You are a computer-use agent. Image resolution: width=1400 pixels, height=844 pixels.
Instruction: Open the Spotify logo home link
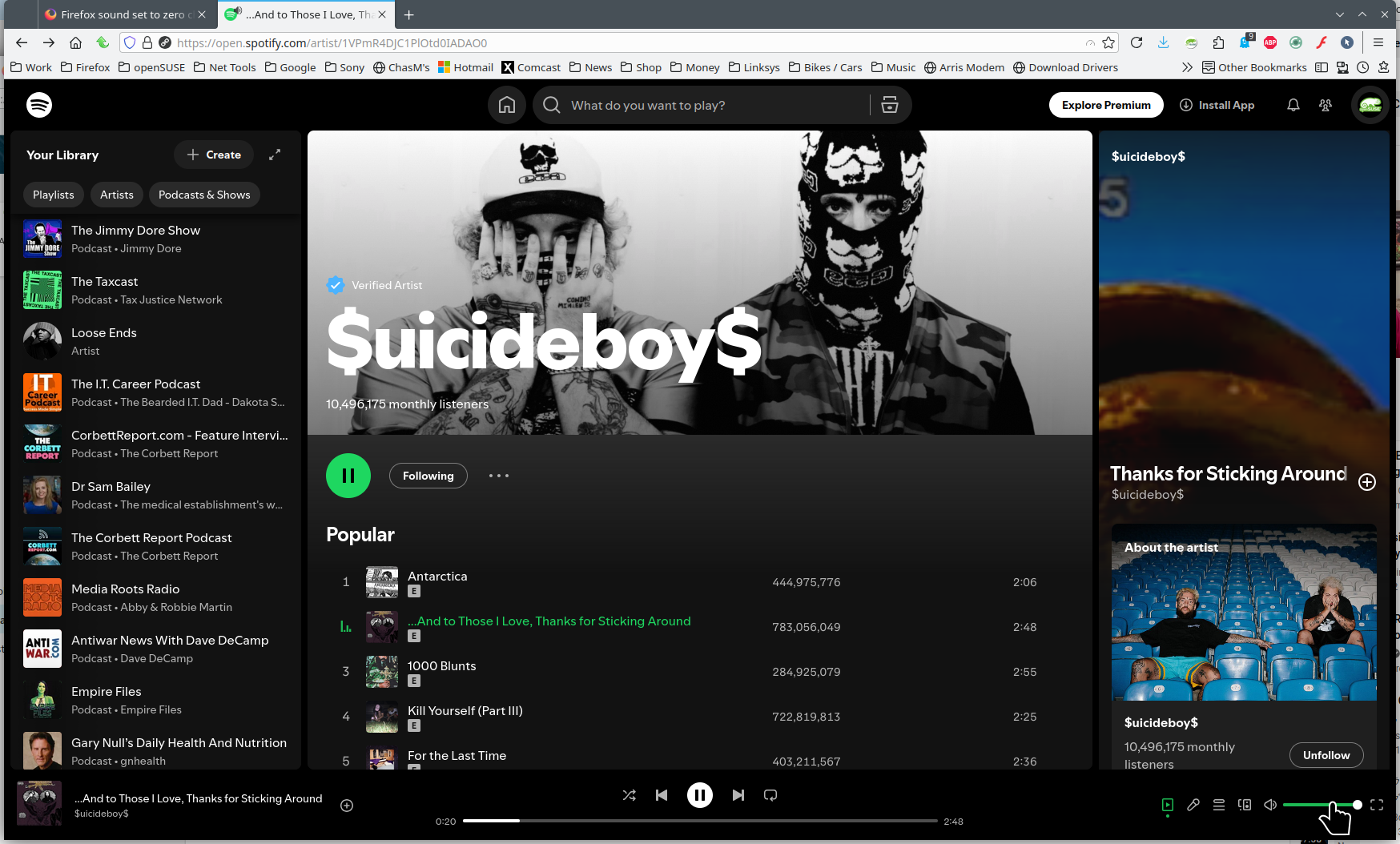[39, 105]
